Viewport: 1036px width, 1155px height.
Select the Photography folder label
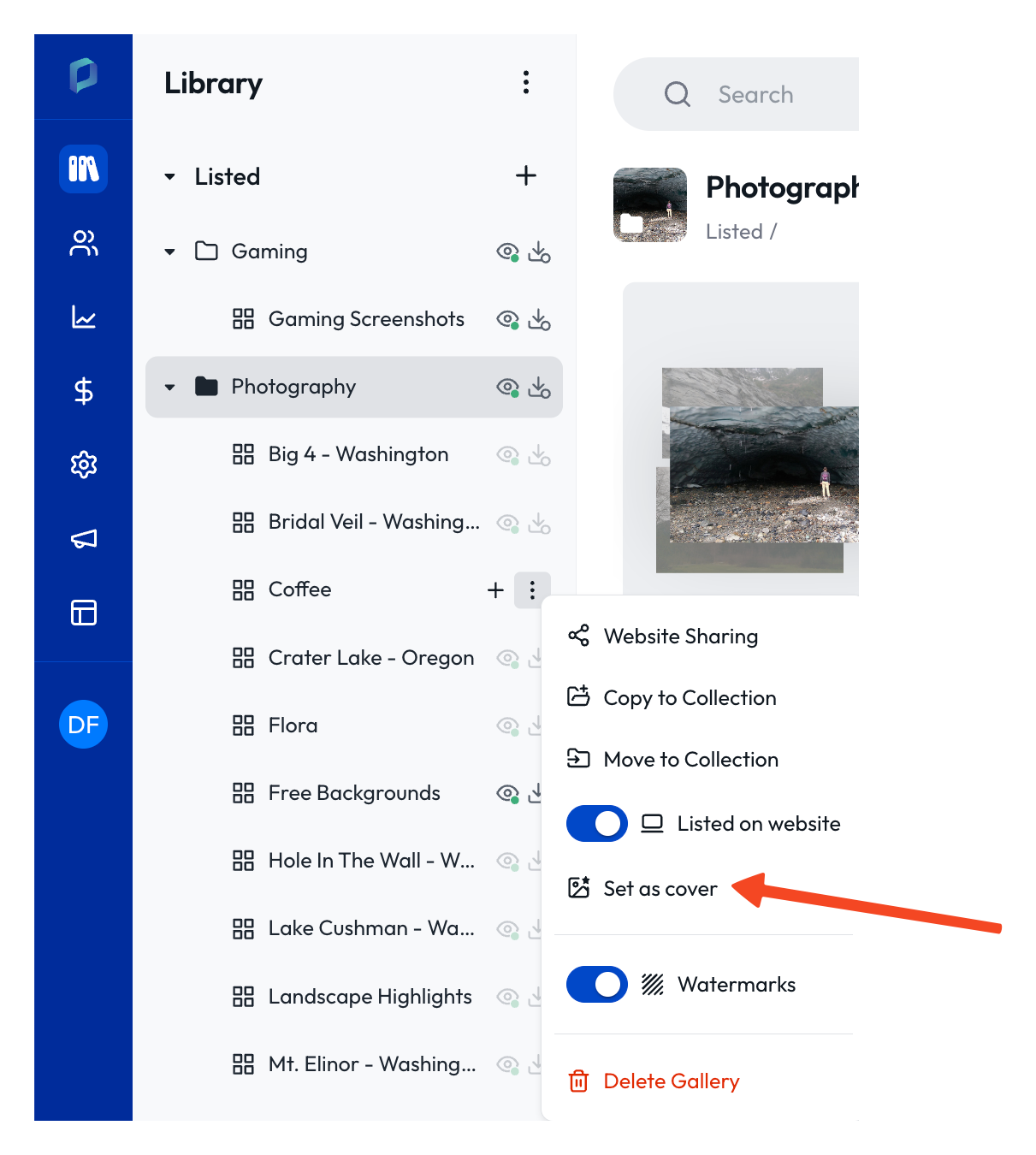pos(293,387)
